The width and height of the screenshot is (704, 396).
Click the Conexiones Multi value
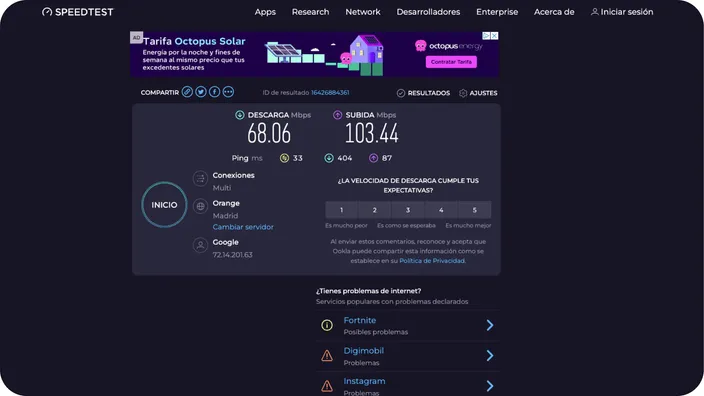pyautogui.click(x=222, y=188)
